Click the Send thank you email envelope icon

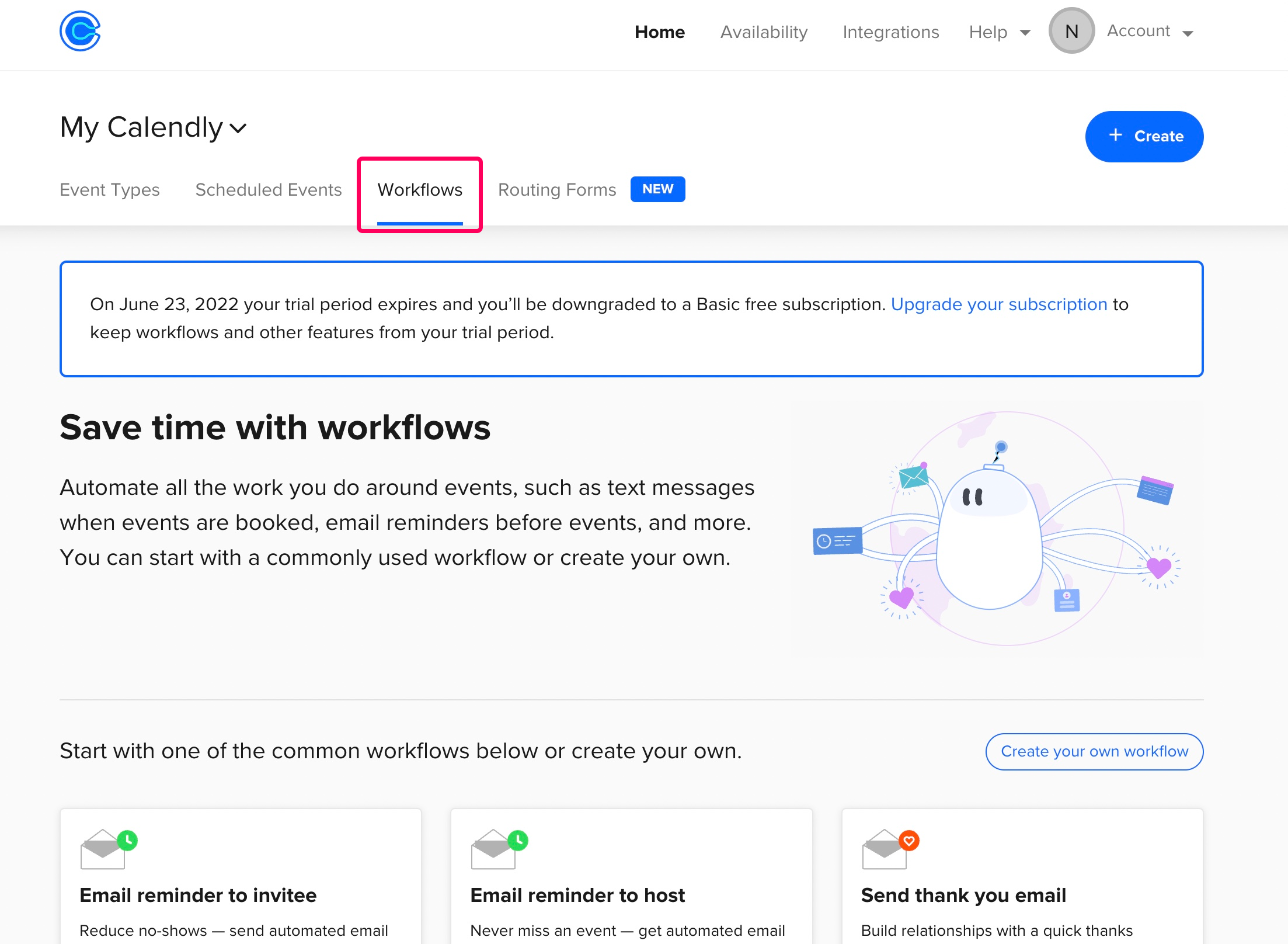coord(890,849)
